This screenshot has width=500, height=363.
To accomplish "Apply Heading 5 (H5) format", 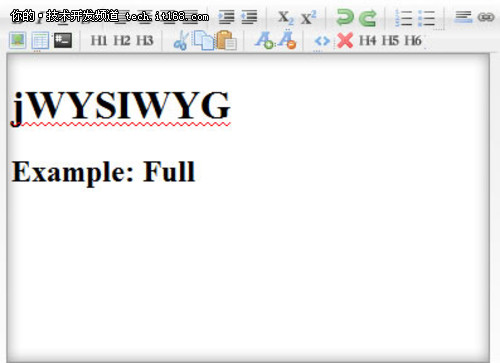I will [390, 41].
